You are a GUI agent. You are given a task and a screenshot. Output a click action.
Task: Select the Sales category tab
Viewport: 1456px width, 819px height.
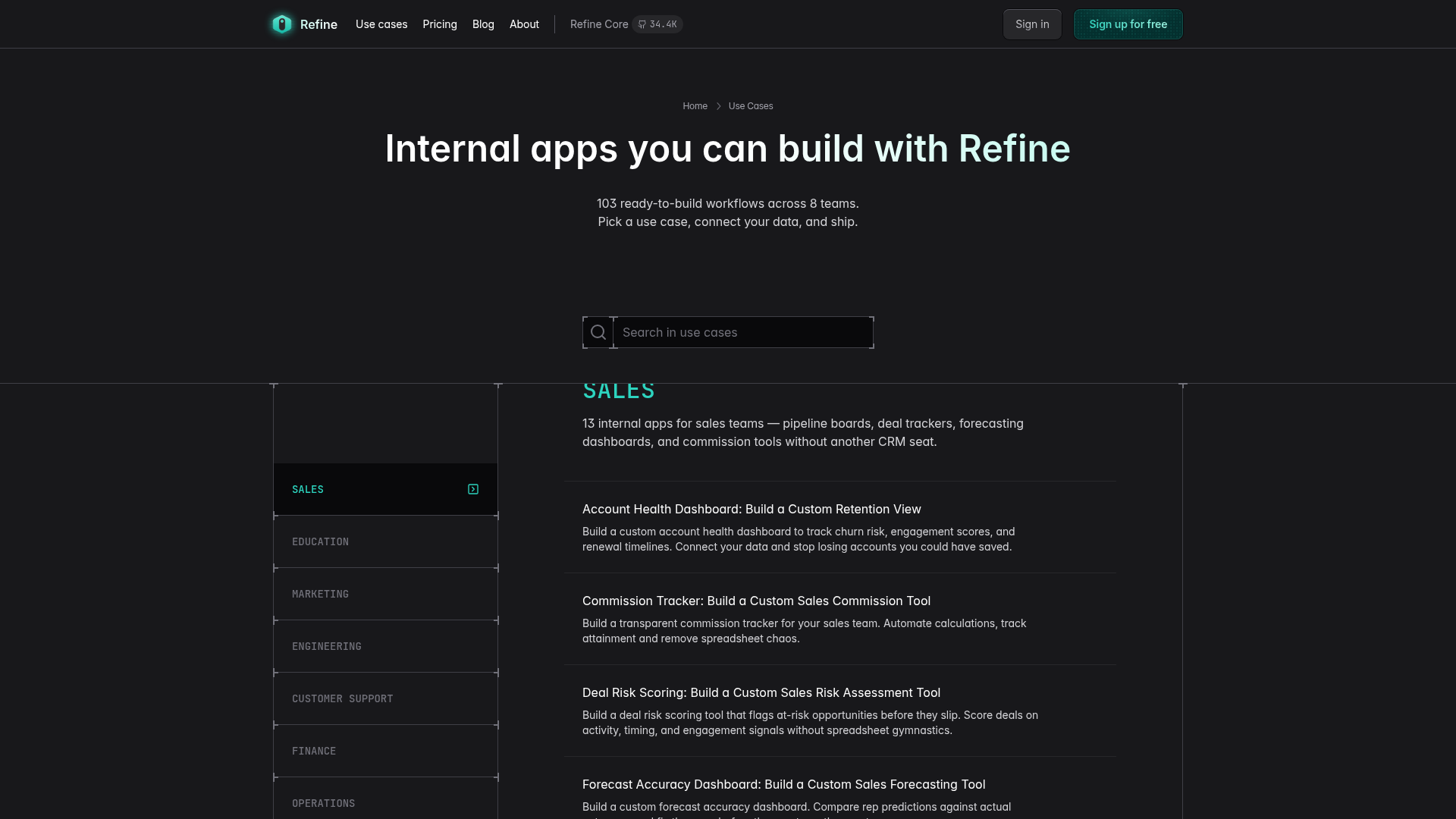pos(385,489)
